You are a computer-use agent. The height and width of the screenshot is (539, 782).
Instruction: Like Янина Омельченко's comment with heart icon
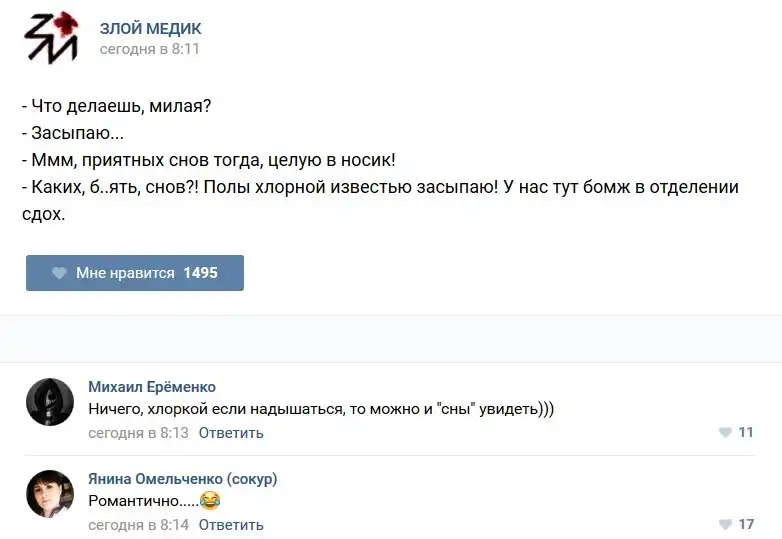[x=725, y=525]
